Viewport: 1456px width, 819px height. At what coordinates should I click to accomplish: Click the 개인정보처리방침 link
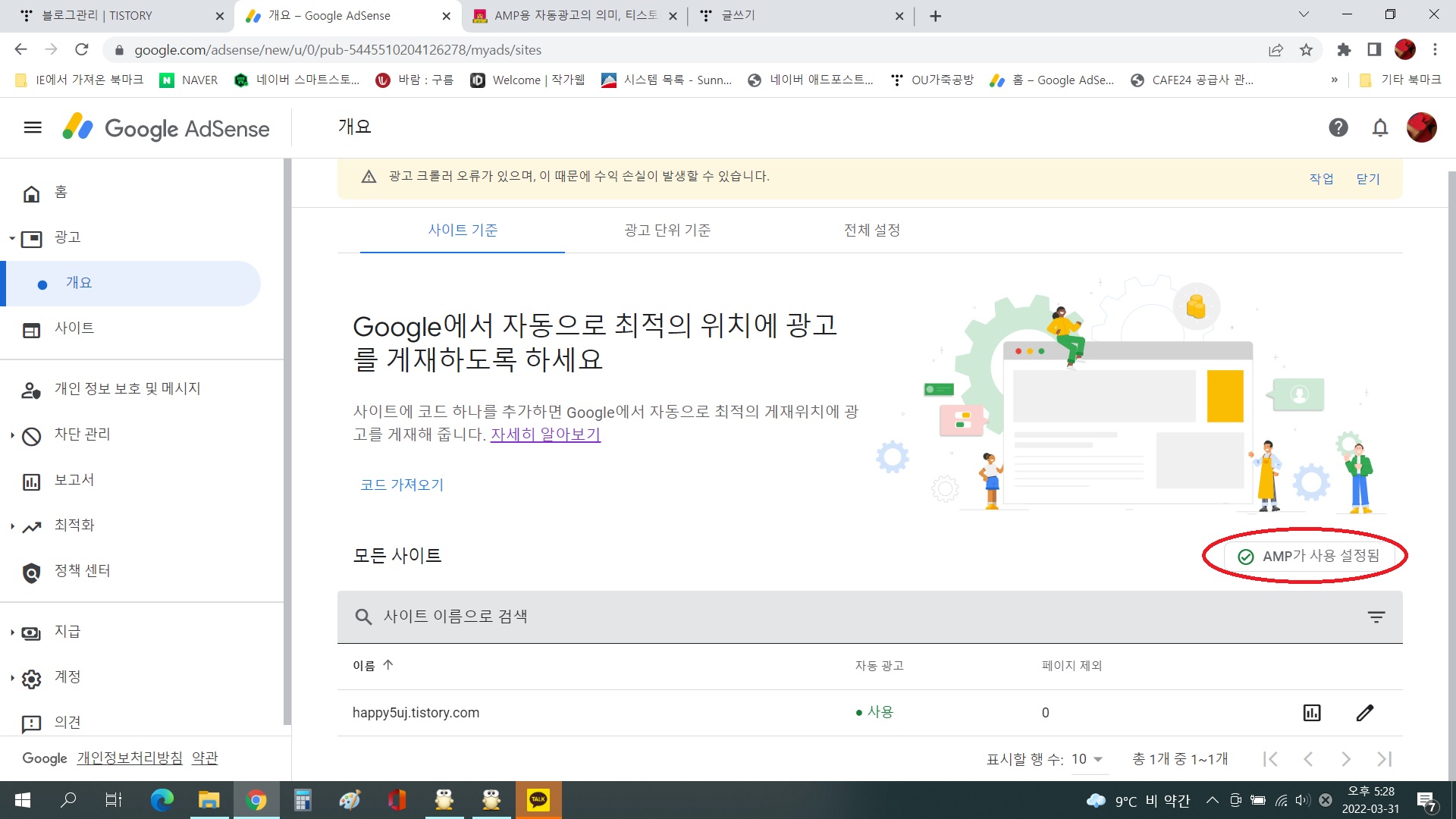[130, 758]
